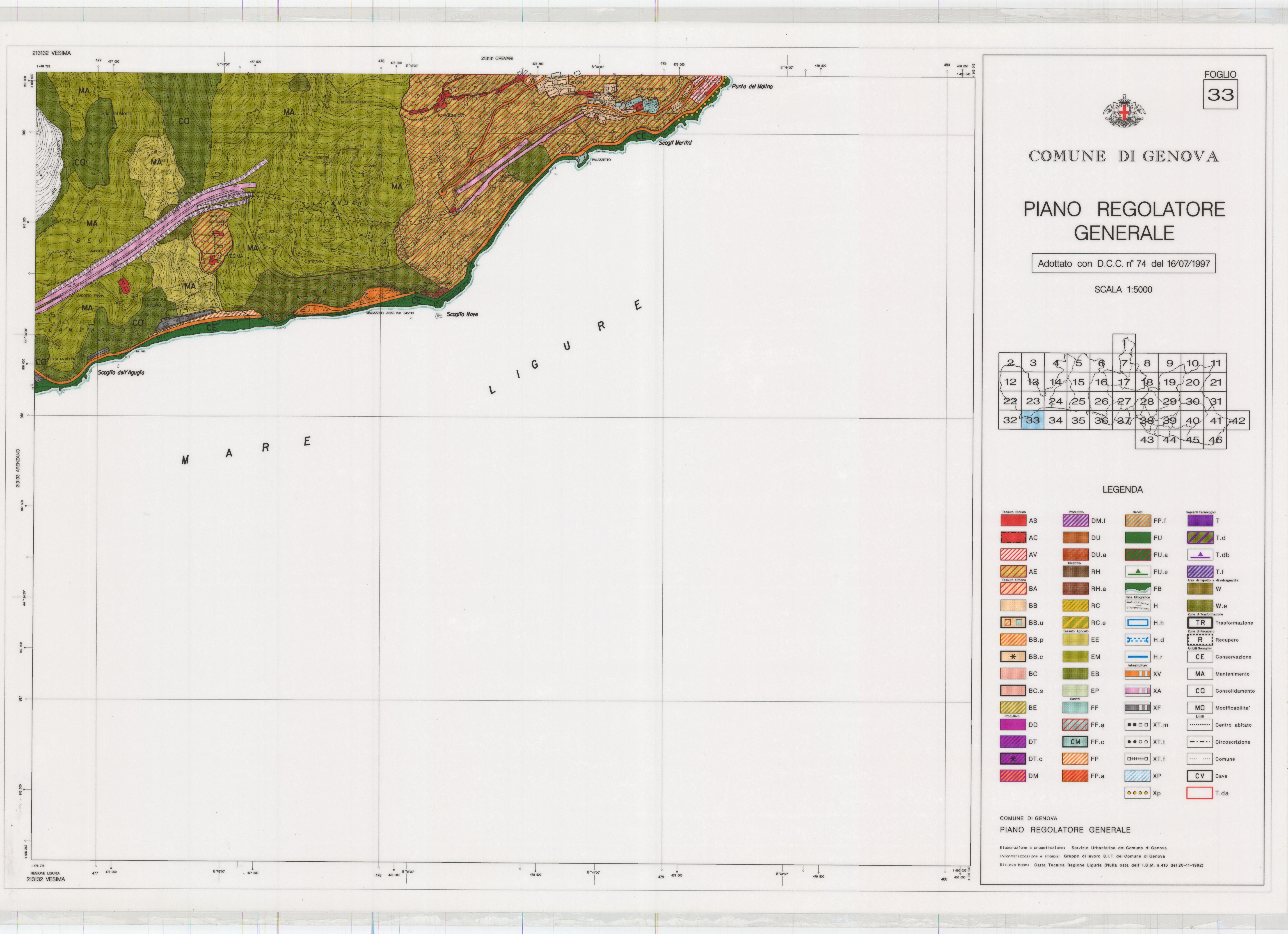Image resolution: width=1288 pixels, height=934 pixels.
Task: Pick the AE legend swatch
Action: (x=1013, y=572)
